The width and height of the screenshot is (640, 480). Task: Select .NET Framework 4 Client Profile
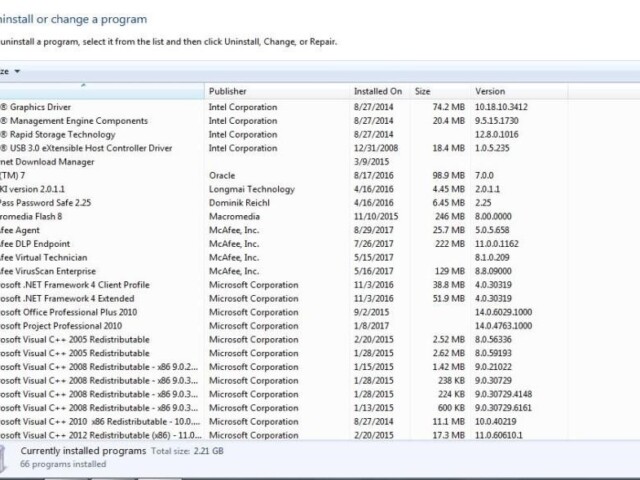coord(75,285)
